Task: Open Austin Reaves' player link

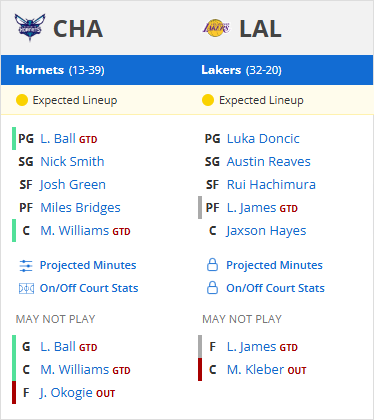Action: 268,162
